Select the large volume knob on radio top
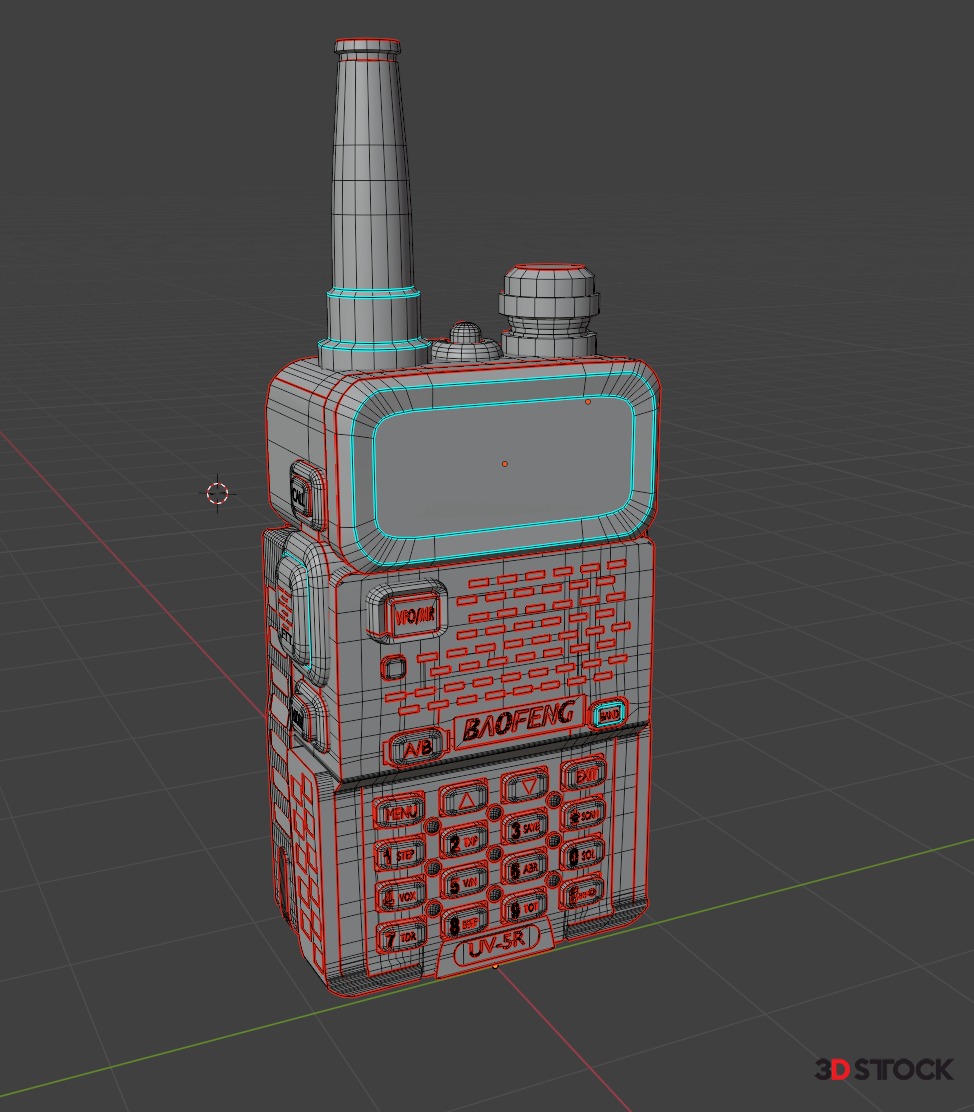The image size is (974, 1112). [550, 309]
